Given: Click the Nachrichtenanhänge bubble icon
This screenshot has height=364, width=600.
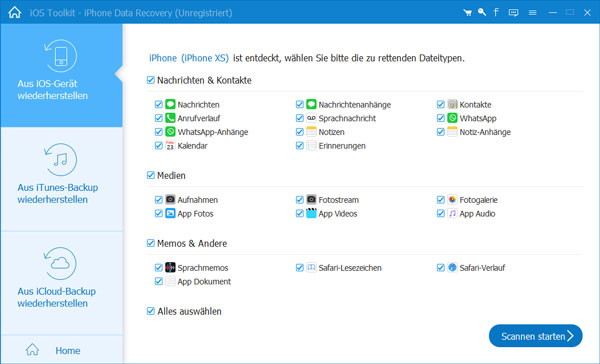Looking at the screenshot, I should click(x=311, y=104).
